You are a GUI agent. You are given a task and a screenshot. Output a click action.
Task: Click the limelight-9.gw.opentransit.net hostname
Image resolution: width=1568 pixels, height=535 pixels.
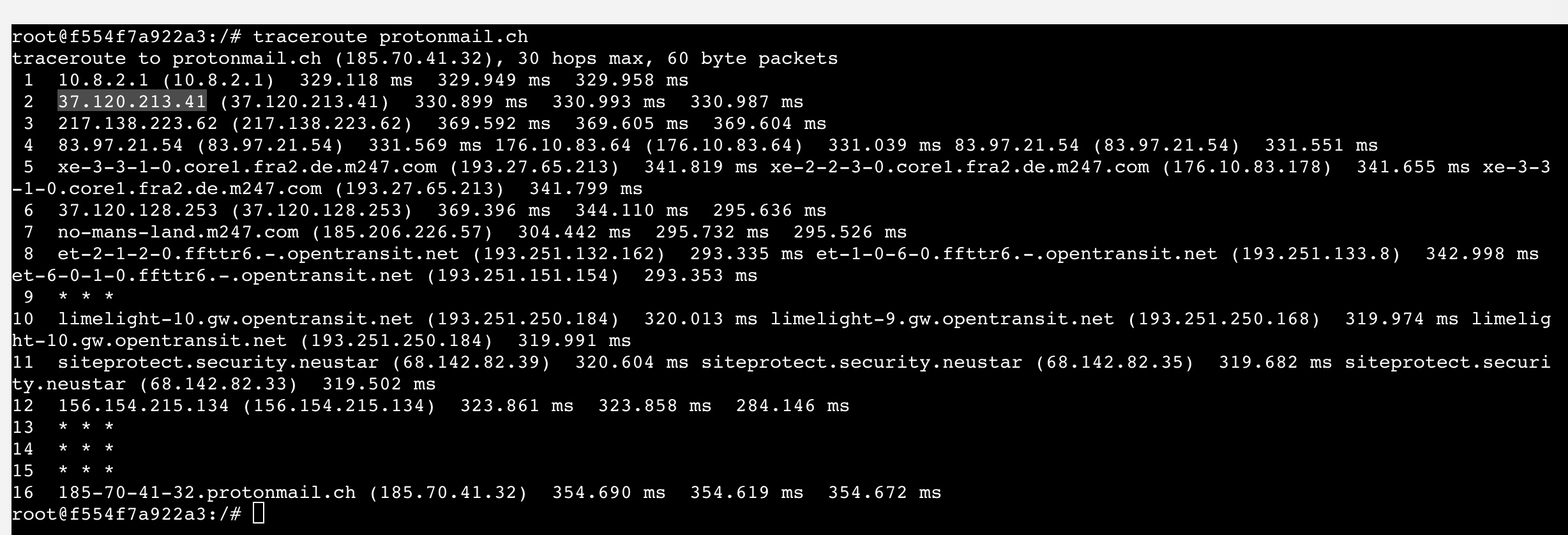coord(942,319)
